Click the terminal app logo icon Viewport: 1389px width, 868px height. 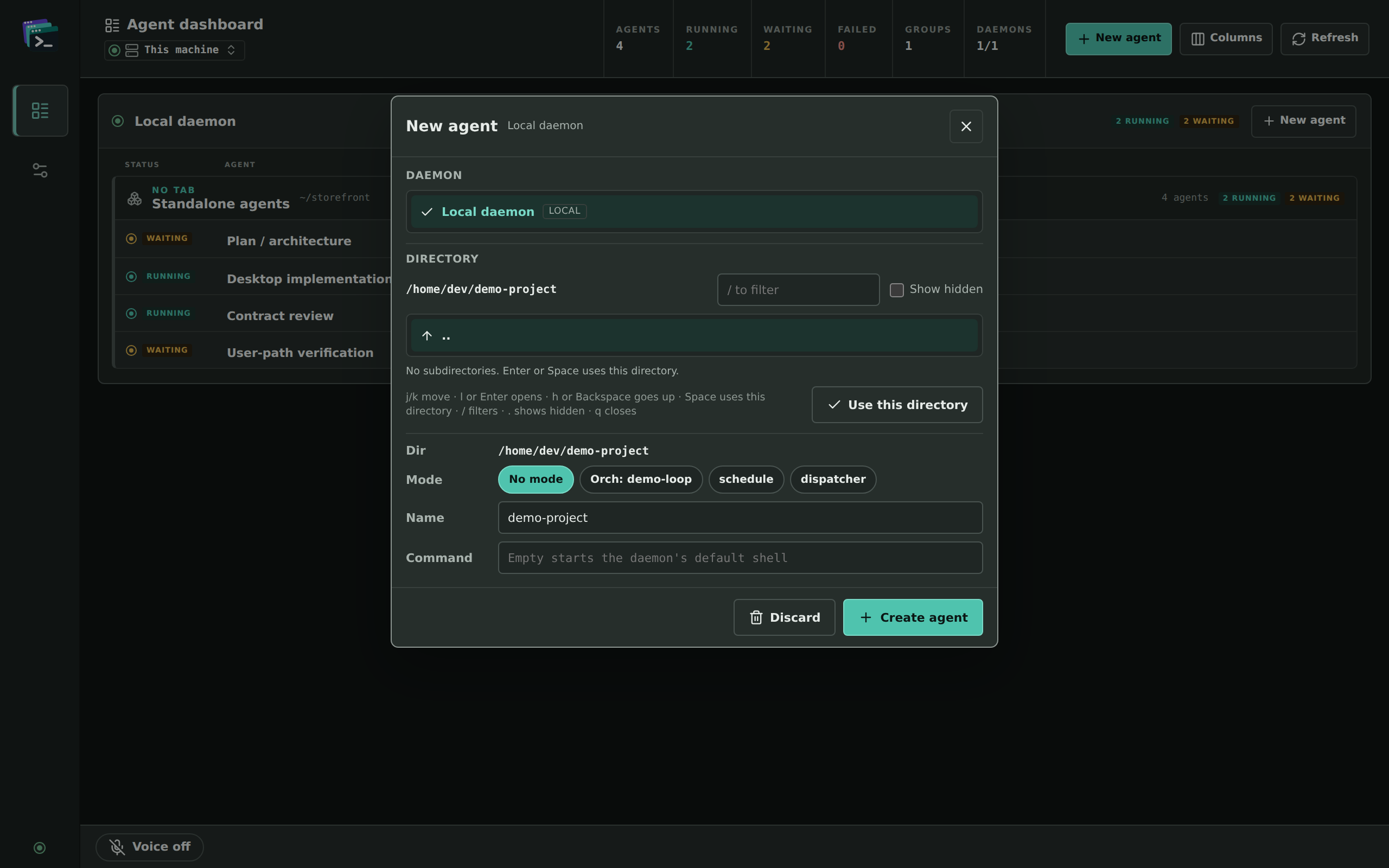coord(40,34)
